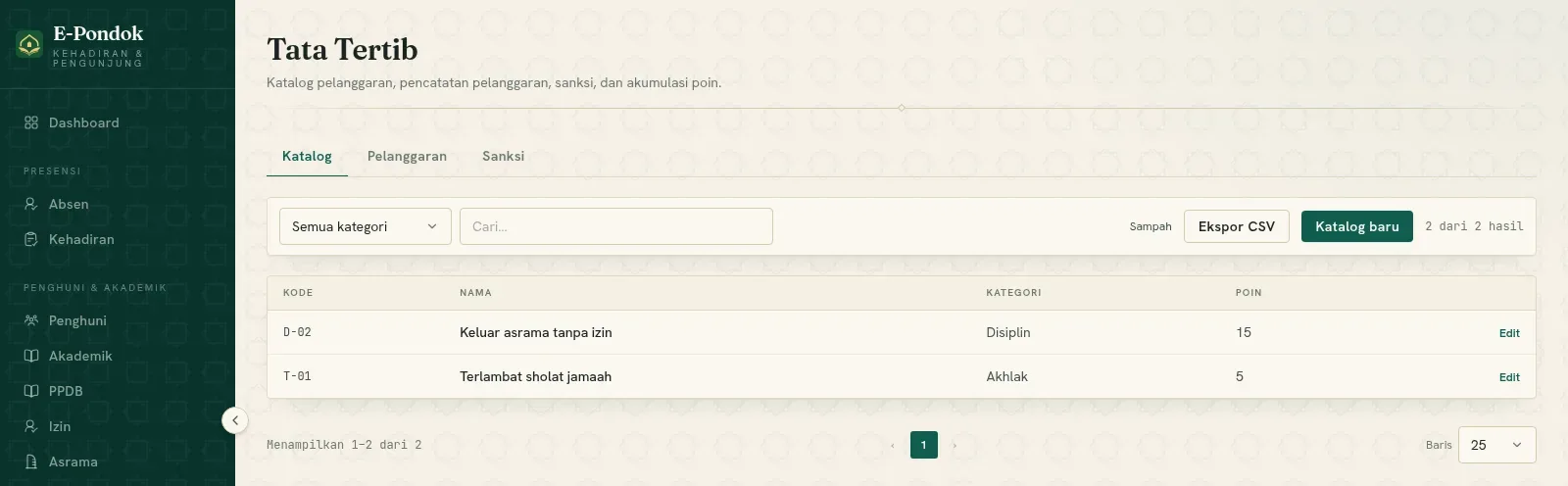Edit the Terlambat sholat jamaah row
Screen dimensions: 1568x486
1509,377
